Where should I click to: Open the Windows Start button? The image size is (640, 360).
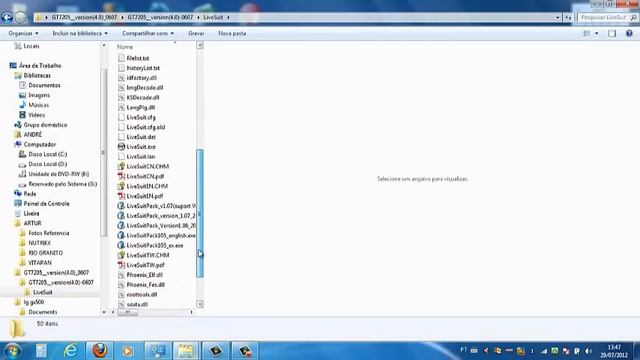click(11, 351)
